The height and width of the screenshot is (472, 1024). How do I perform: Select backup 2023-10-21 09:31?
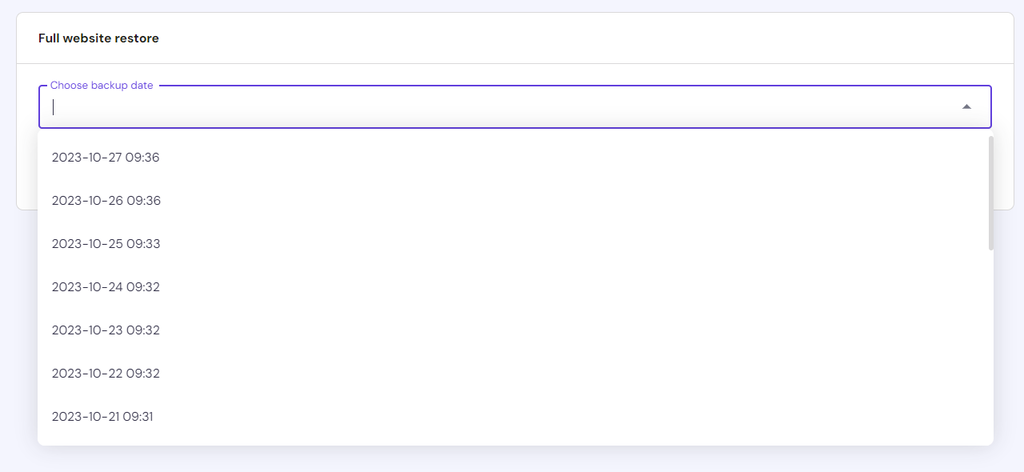(x=515, y=416)
